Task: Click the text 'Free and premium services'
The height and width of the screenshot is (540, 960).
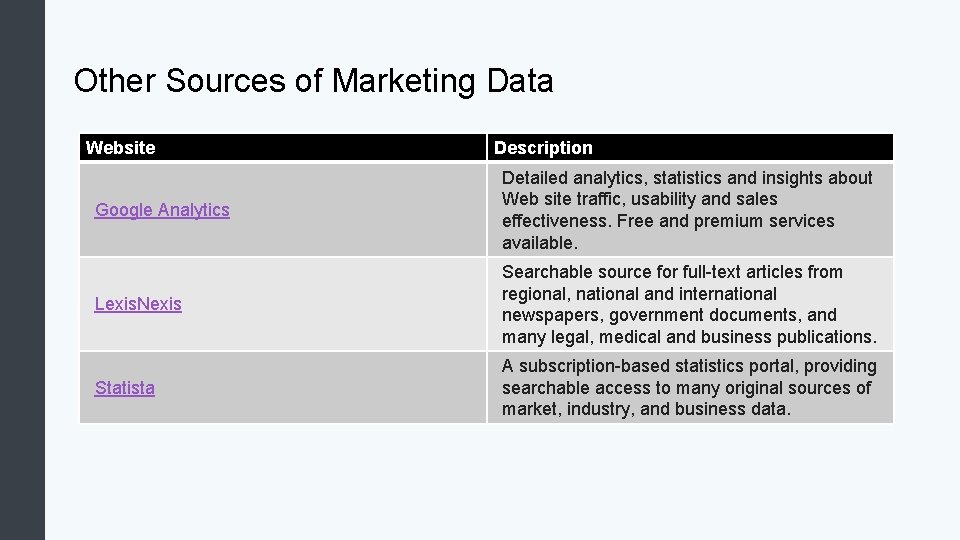Action: (726, 221)
